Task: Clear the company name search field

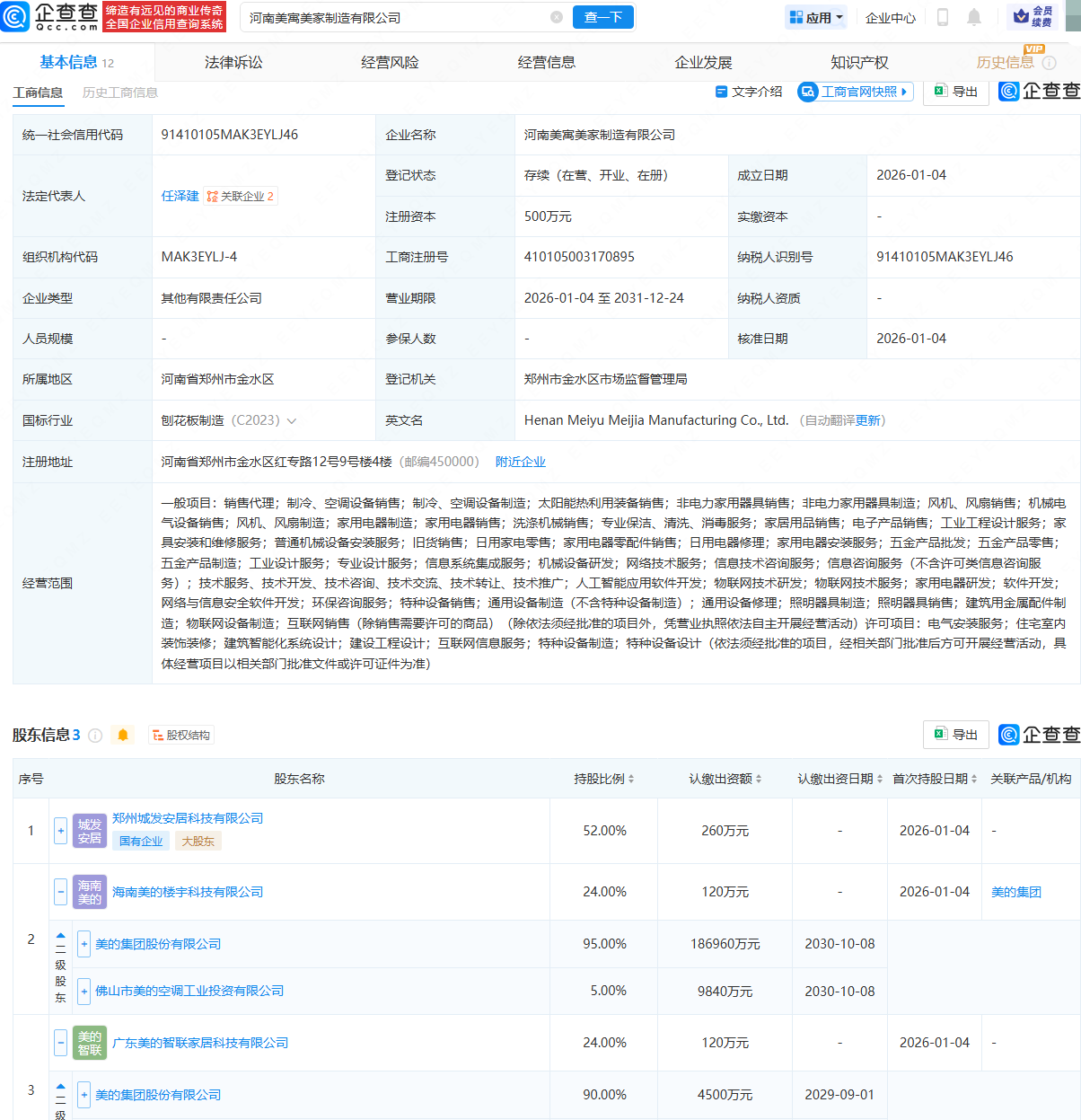Action: click(x=557, y=17)
